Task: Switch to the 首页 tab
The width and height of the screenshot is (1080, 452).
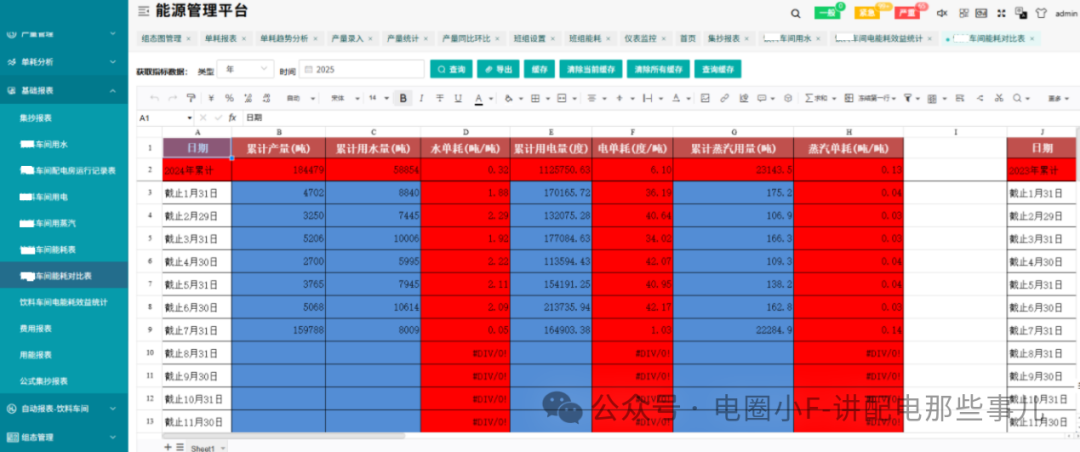Action: [x=687, y=39]
